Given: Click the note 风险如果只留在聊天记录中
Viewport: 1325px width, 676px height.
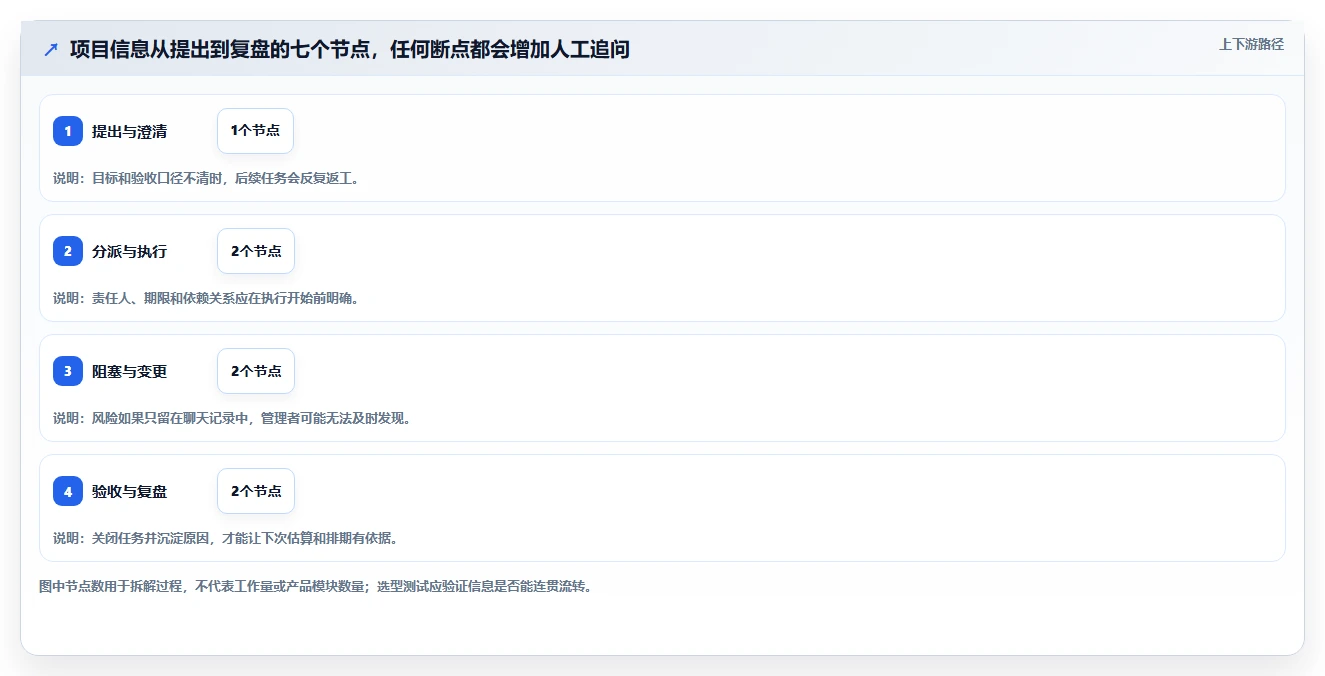Looking at the screenshot, I should [172, 418].
